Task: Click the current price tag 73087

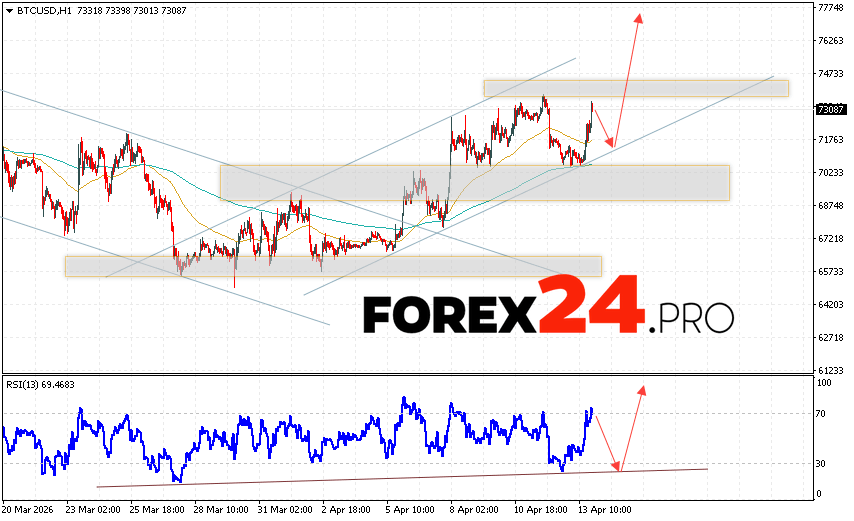Action: (x=831, y=109)
